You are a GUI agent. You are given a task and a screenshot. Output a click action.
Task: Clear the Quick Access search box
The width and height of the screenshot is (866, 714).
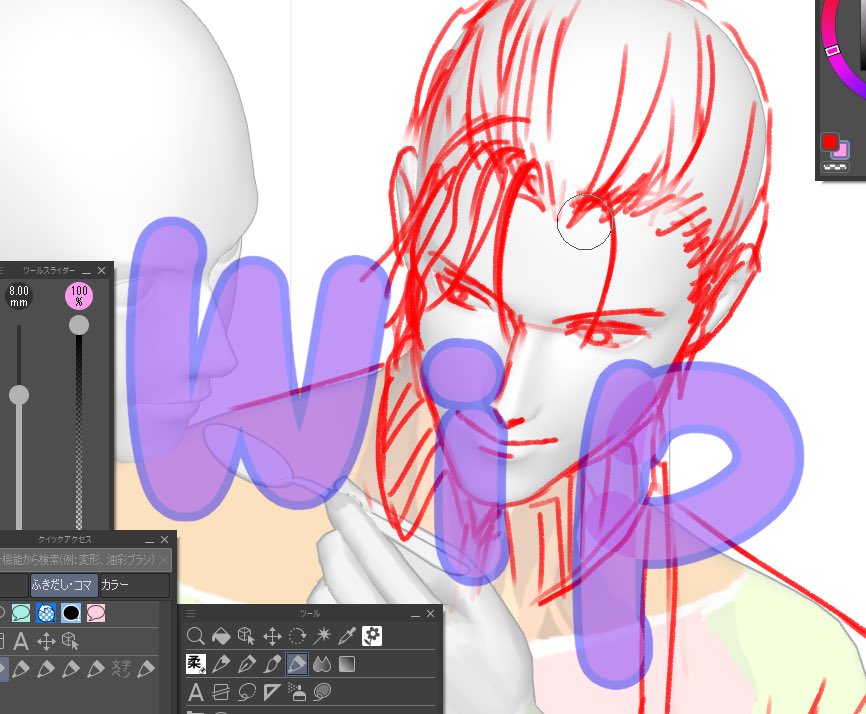coord(164,560)
